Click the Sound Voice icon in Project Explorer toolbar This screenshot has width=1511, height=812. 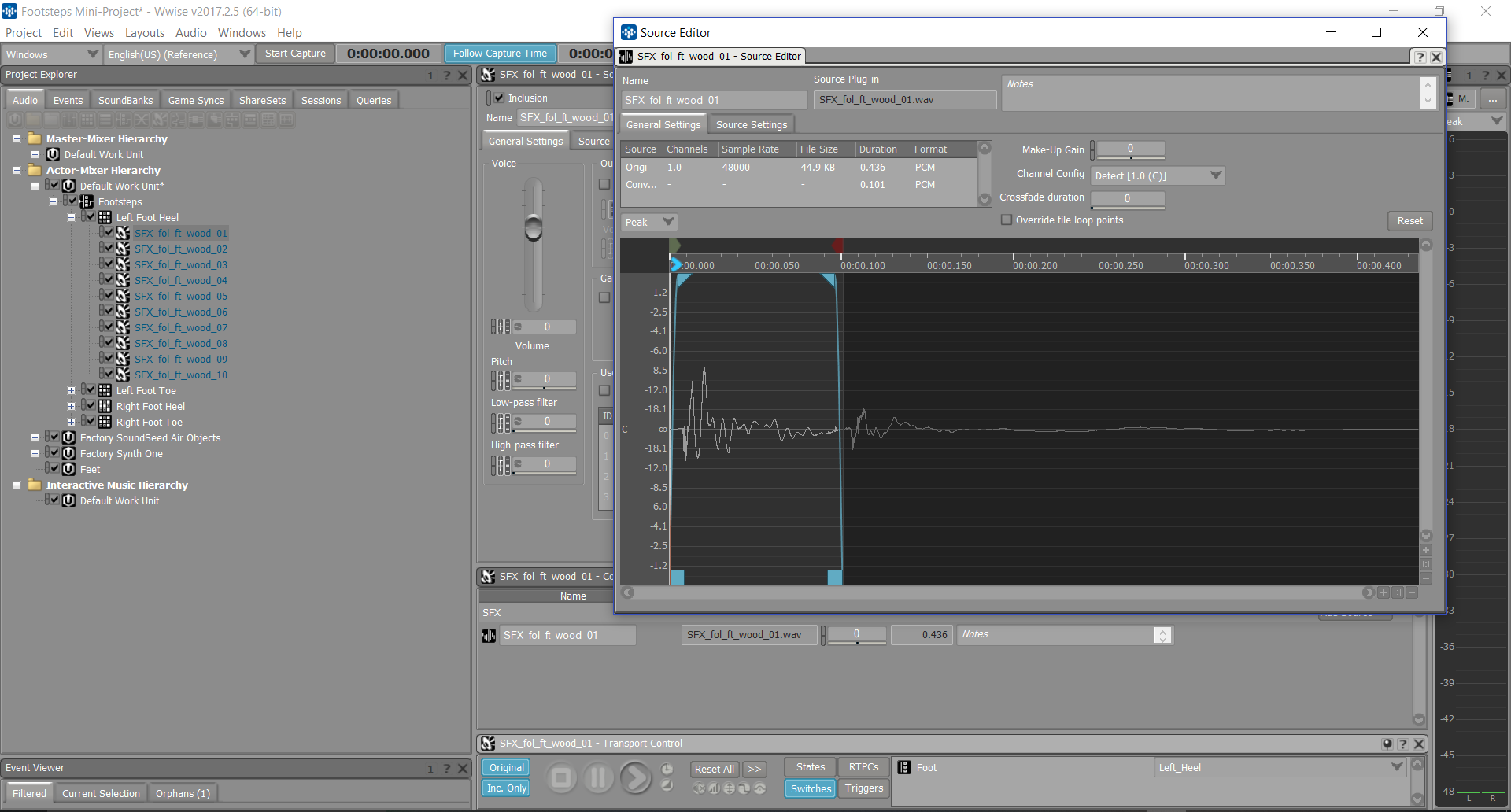[178, 120]
